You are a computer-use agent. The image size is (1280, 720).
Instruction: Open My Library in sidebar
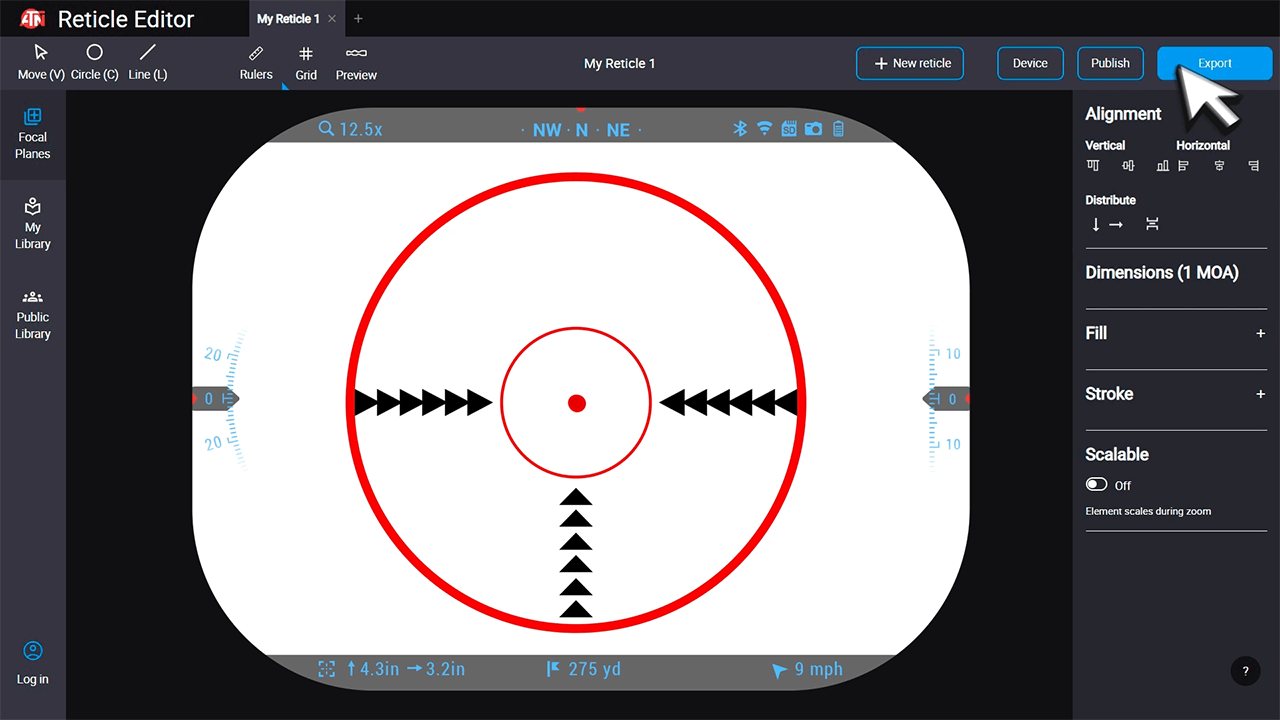pos(32,224)
